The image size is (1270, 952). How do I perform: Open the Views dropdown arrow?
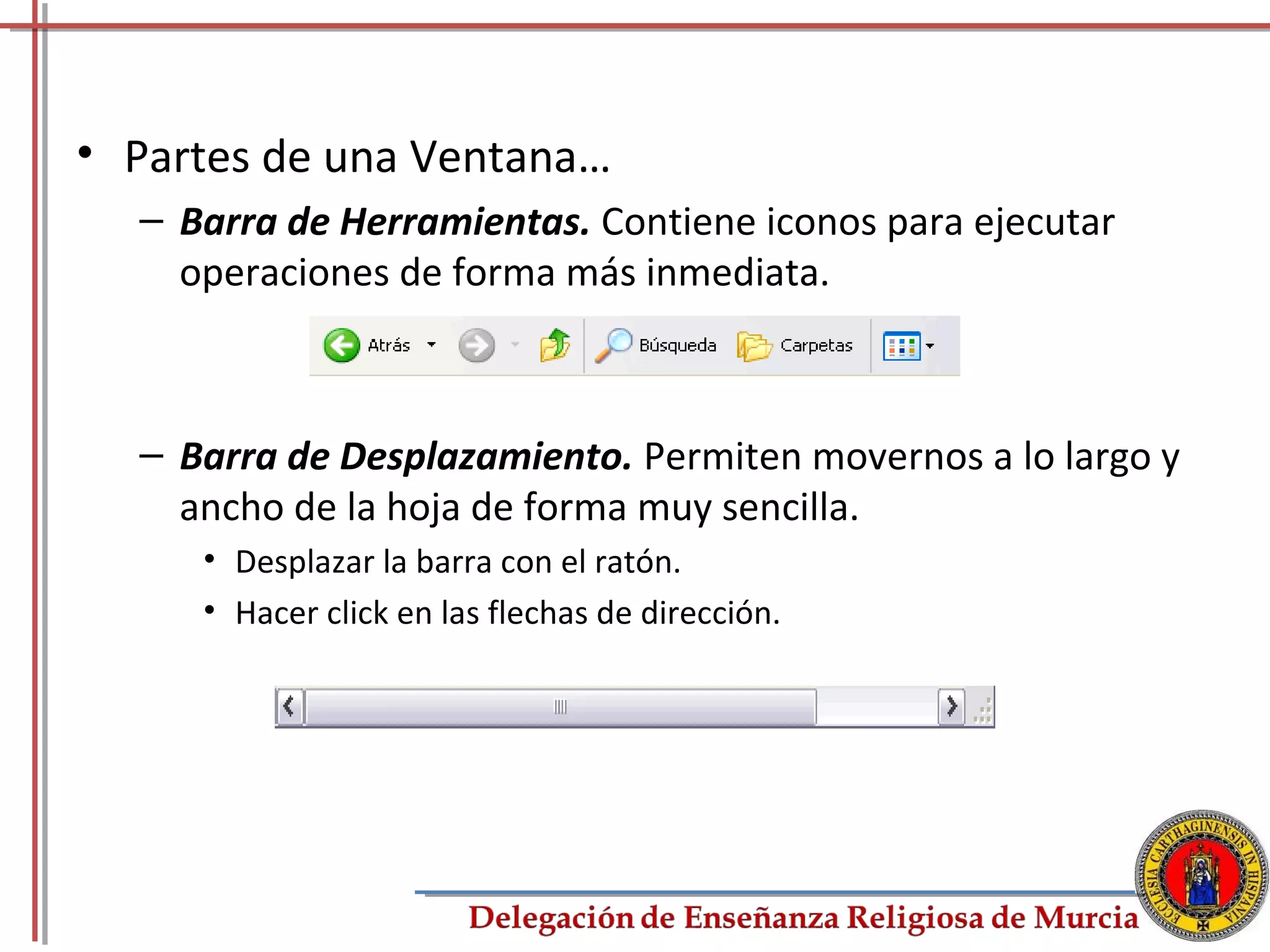[x=930, y=346]
